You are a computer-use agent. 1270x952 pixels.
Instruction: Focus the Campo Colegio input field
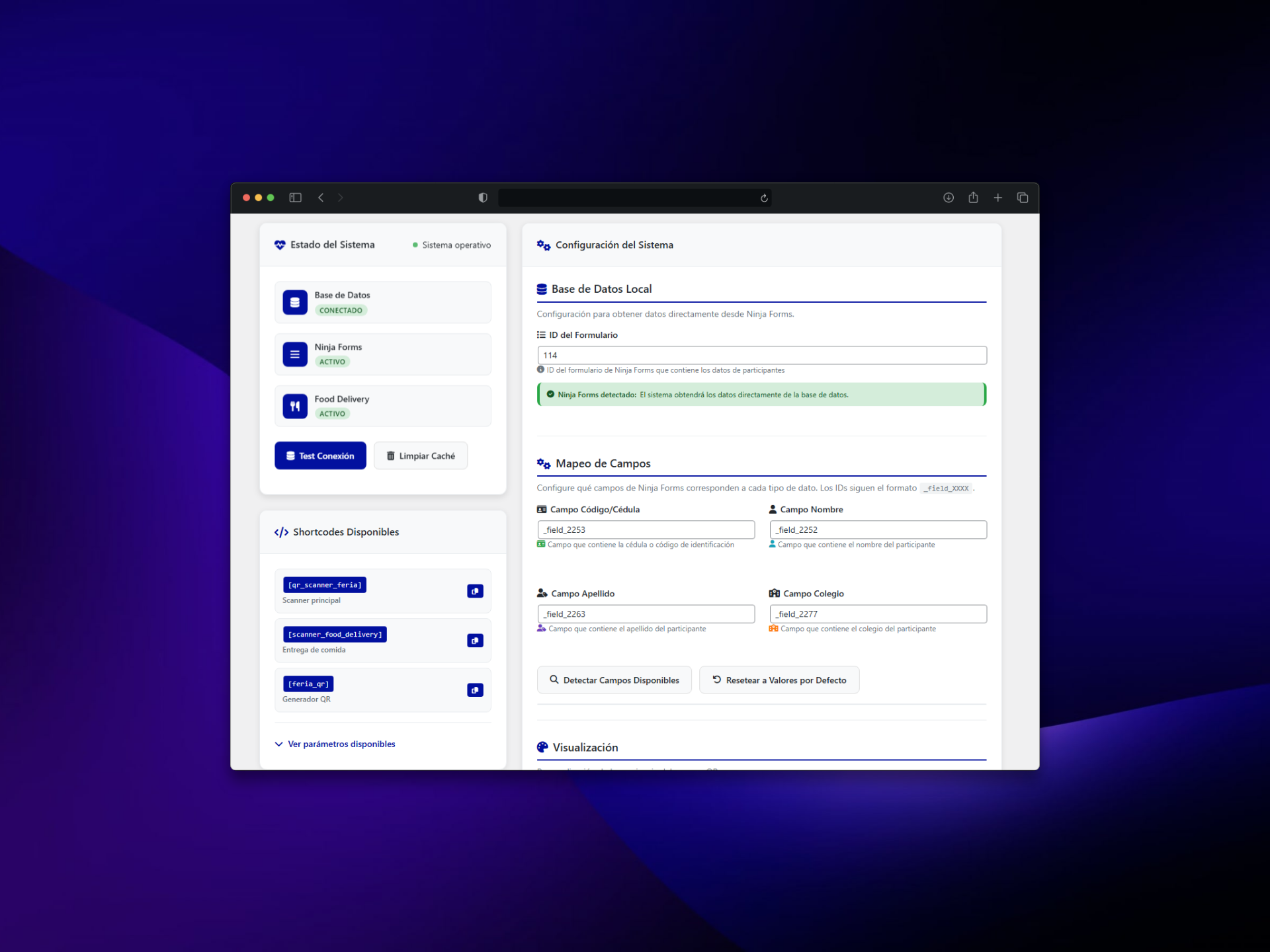tap(878, 614)
